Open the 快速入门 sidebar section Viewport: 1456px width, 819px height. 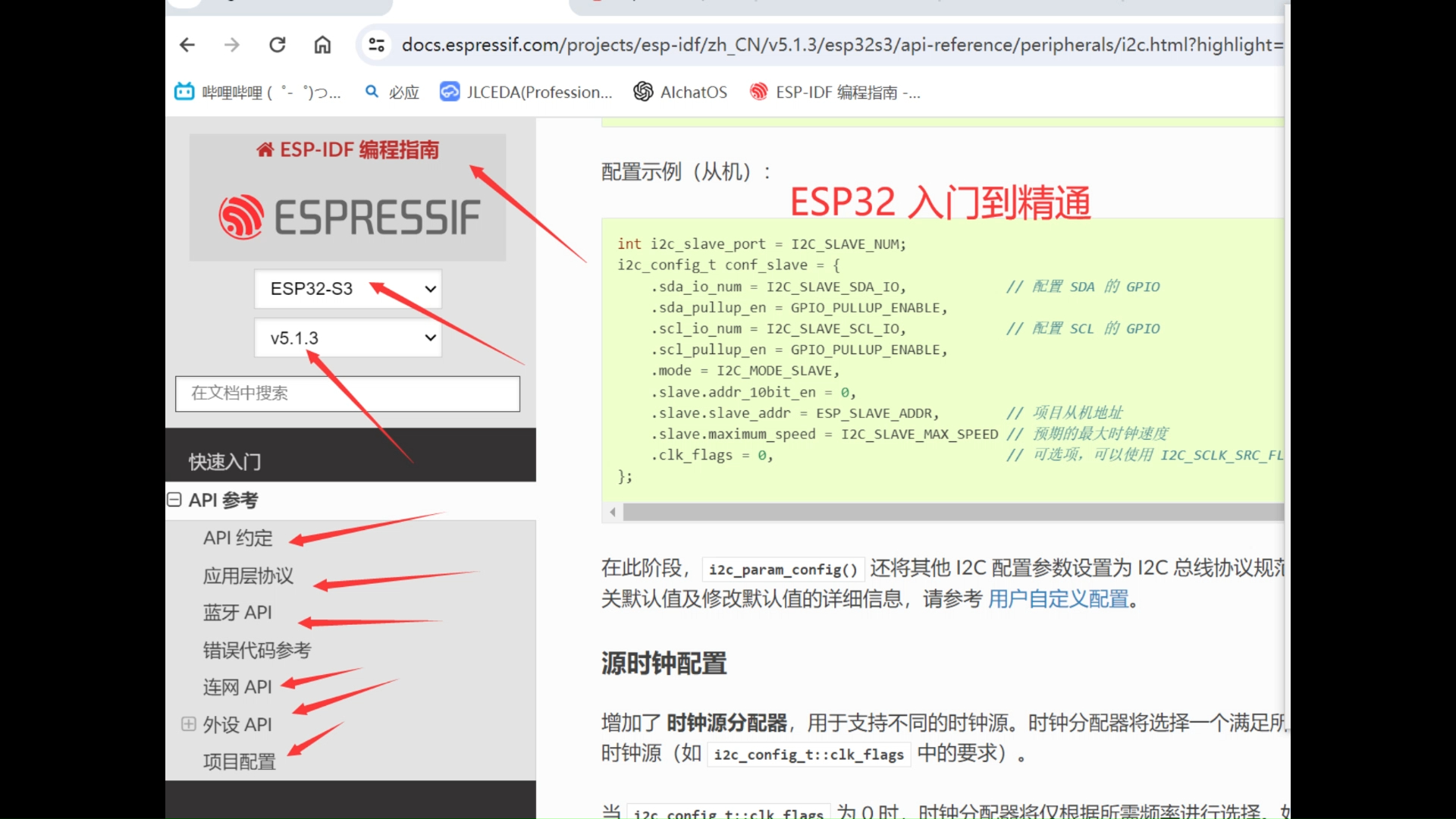[224, 461]
